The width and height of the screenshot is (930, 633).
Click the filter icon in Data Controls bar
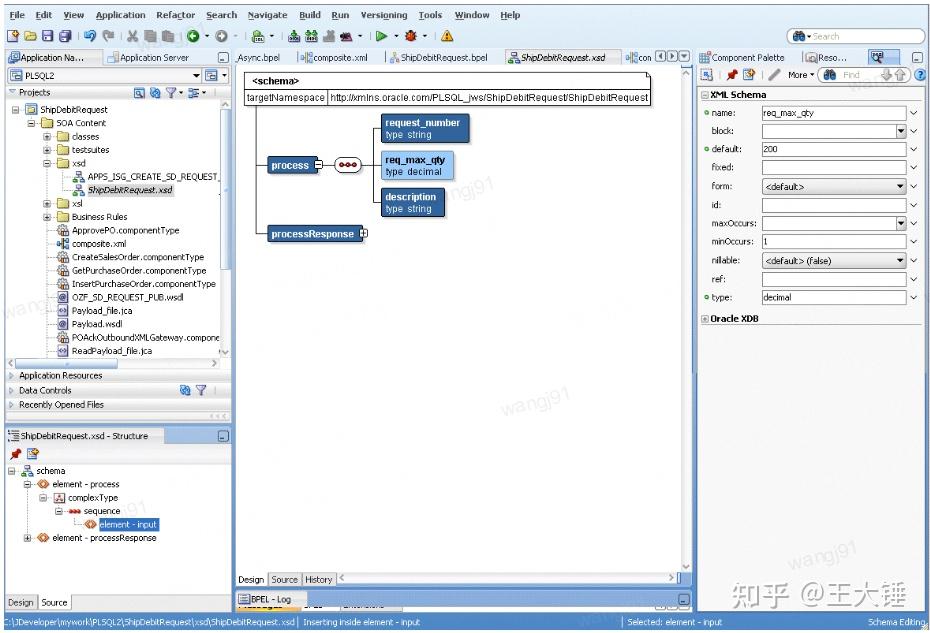tap(201, 390)
